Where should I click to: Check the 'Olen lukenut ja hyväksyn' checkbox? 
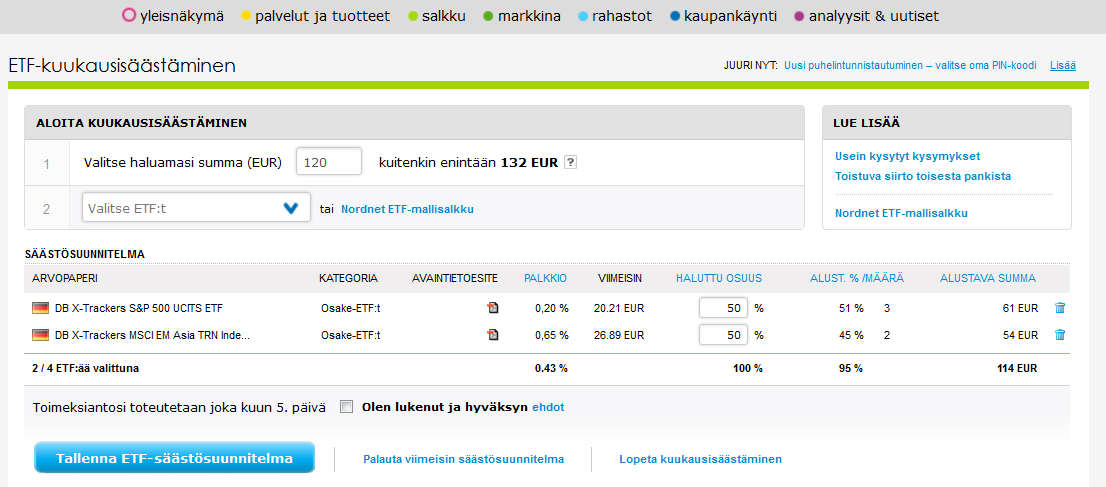coord(346,407)
